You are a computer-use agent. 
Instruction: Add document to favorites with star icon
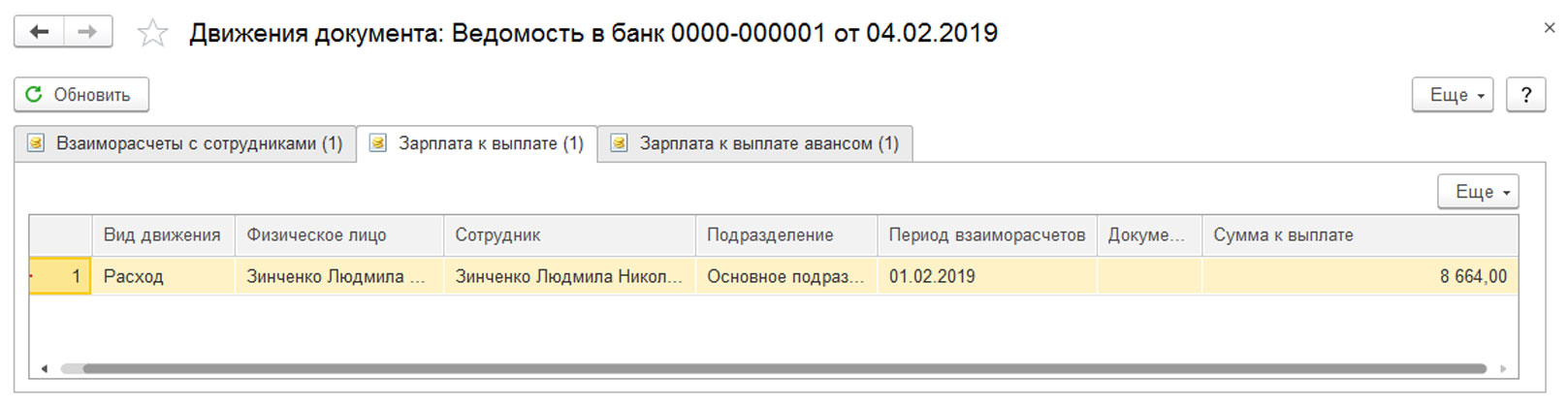point(152,34)
